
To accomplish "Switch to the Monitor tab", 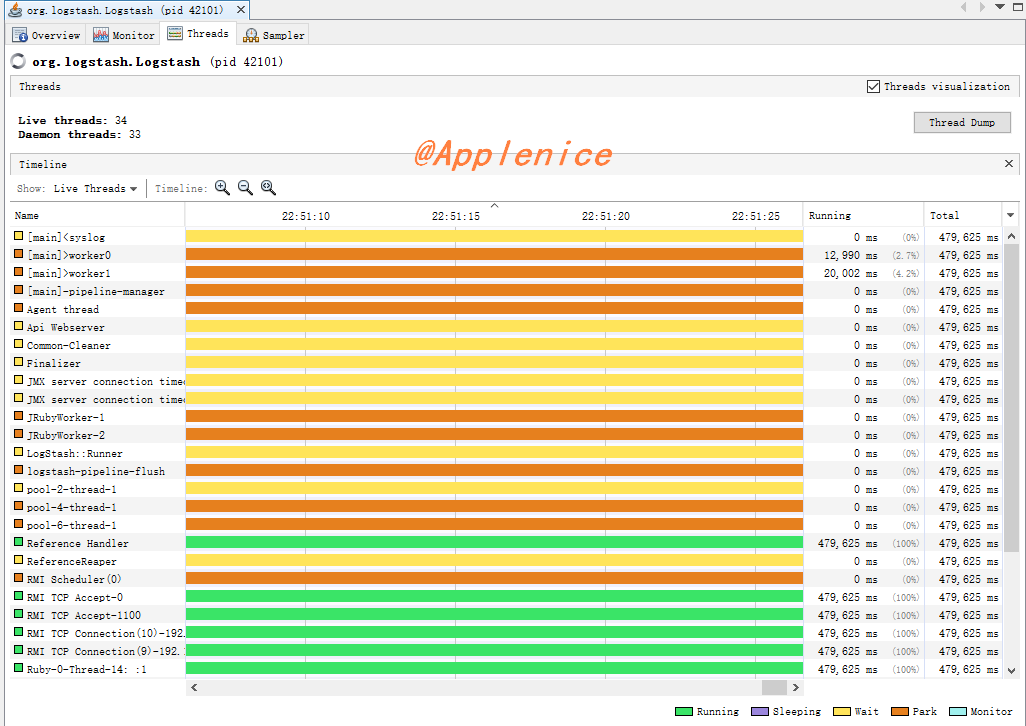I will point(124,35).
